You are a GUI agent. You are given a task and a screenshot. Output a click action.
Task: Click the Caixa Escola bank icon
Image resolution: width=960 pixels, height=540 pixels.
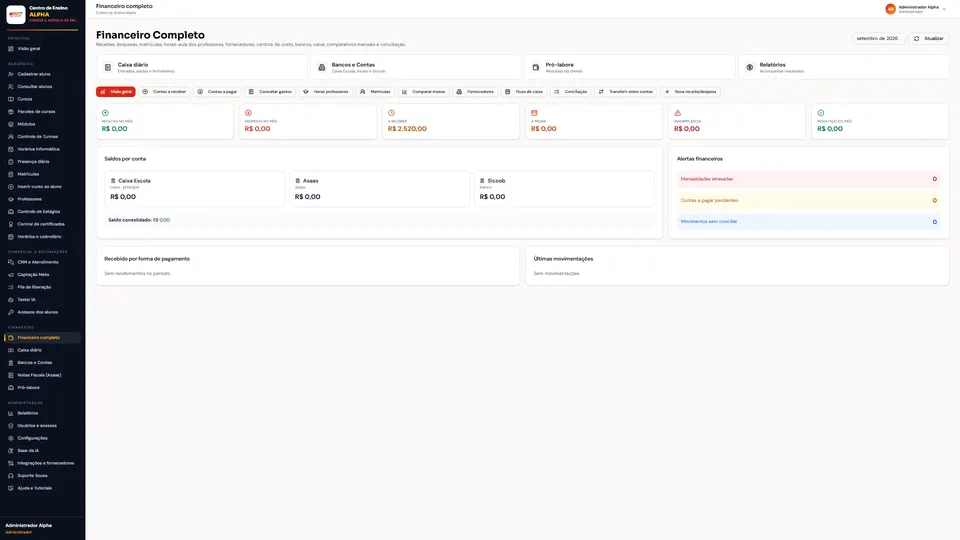(113, 181)
